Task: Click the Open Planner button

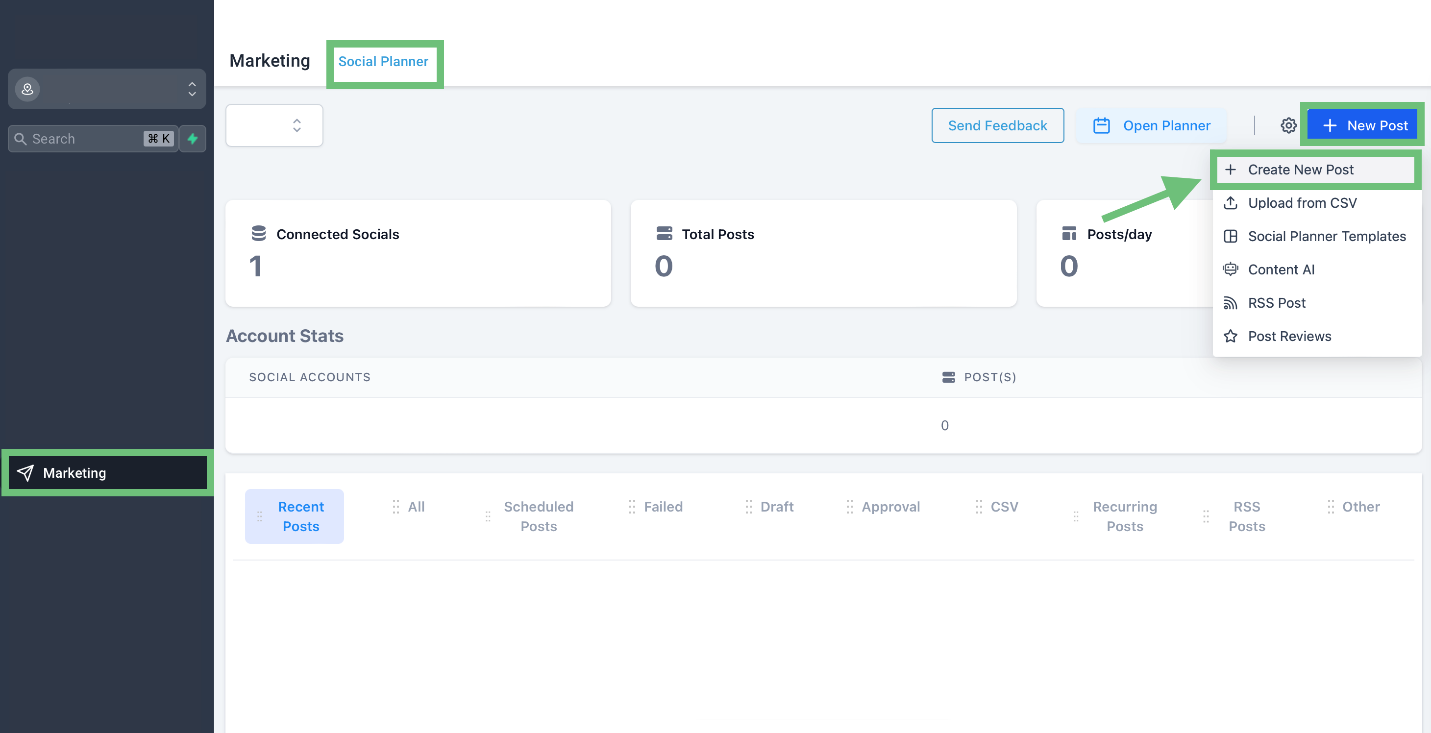Action: point(1151,126)
